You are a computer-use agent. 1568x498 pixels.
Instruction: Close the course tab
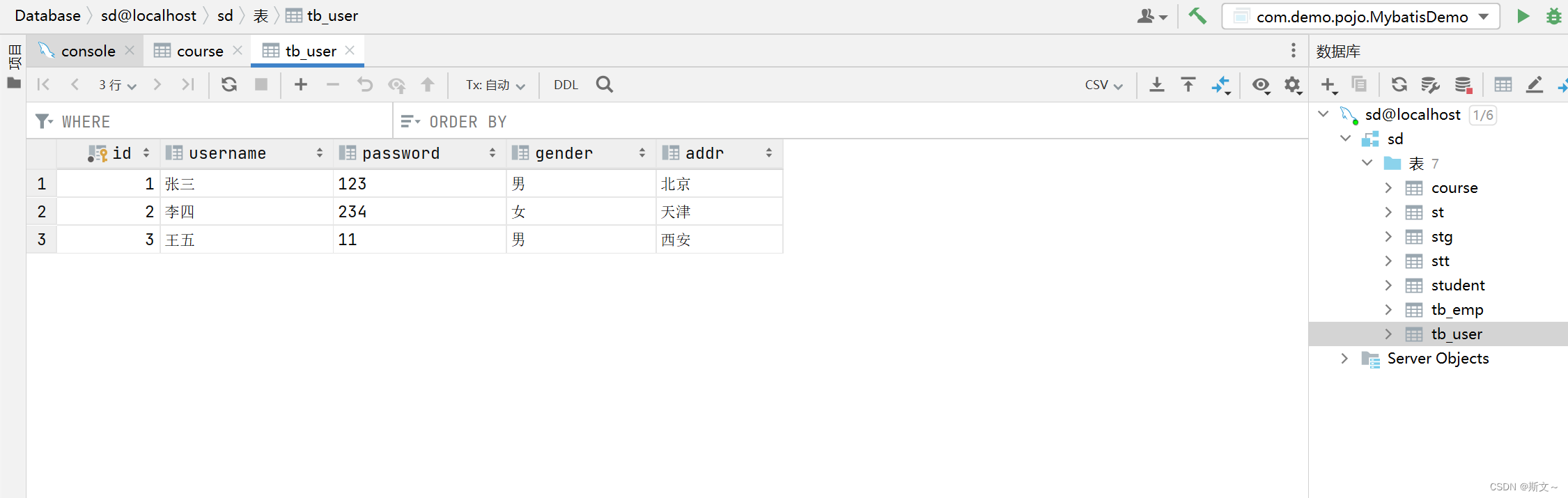(x=238, y=50)
